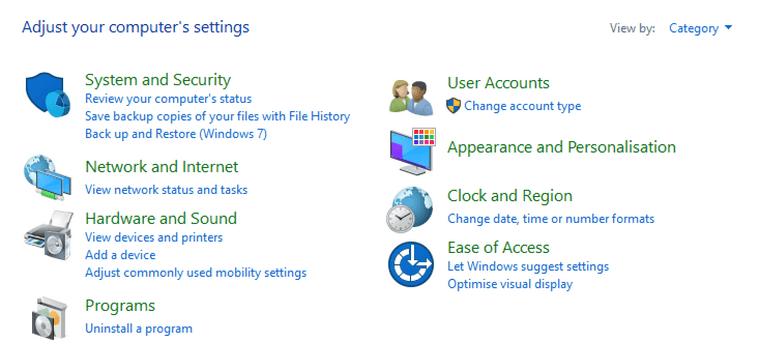Viewport: 760px width, 362px height.
Task: Click the Hardware and Sound printer icon
Action: pos(48,235)
